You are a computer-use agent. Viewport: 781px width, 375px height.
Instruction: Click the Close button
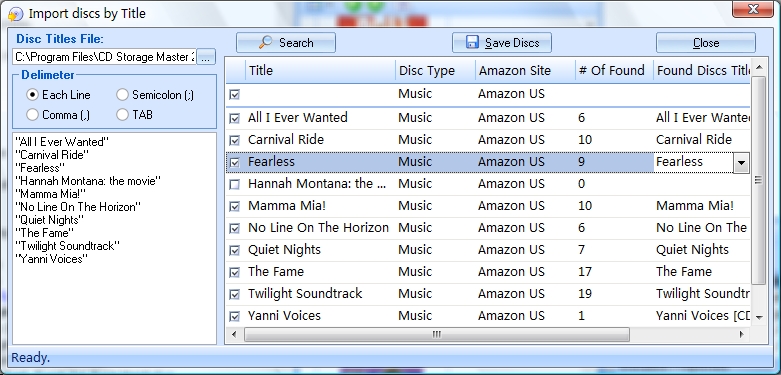(706, 43)
